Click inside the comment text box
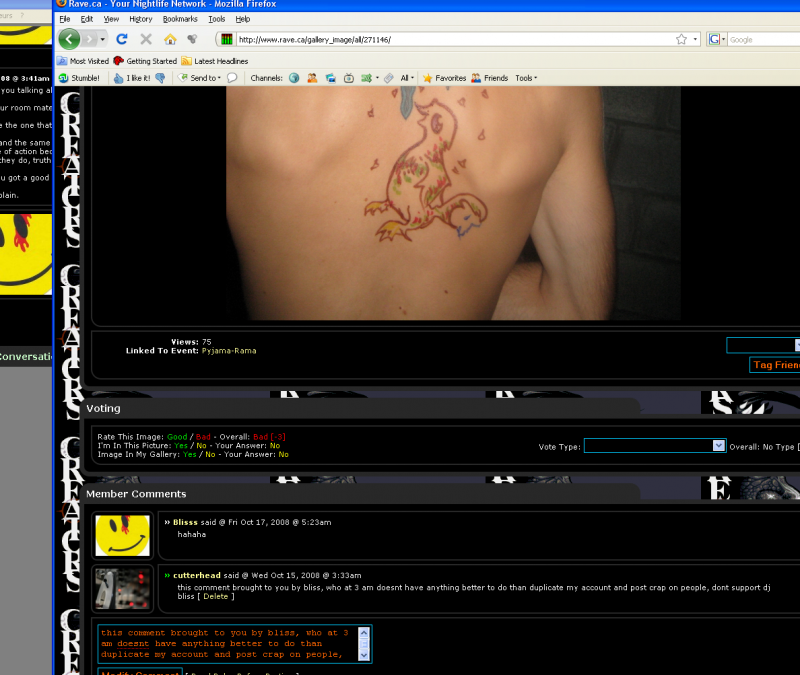The image size is (800, 675). (228, 643)
